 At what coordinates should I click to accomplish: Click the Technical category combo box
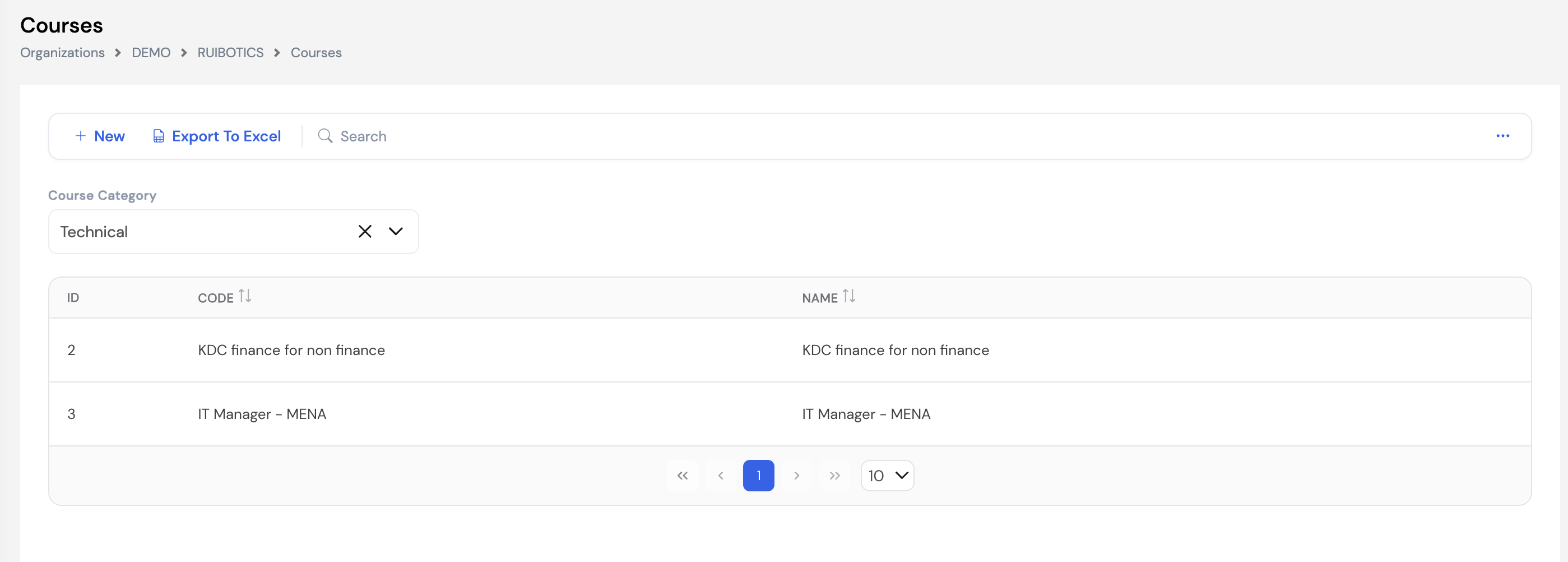coord(234,232)
